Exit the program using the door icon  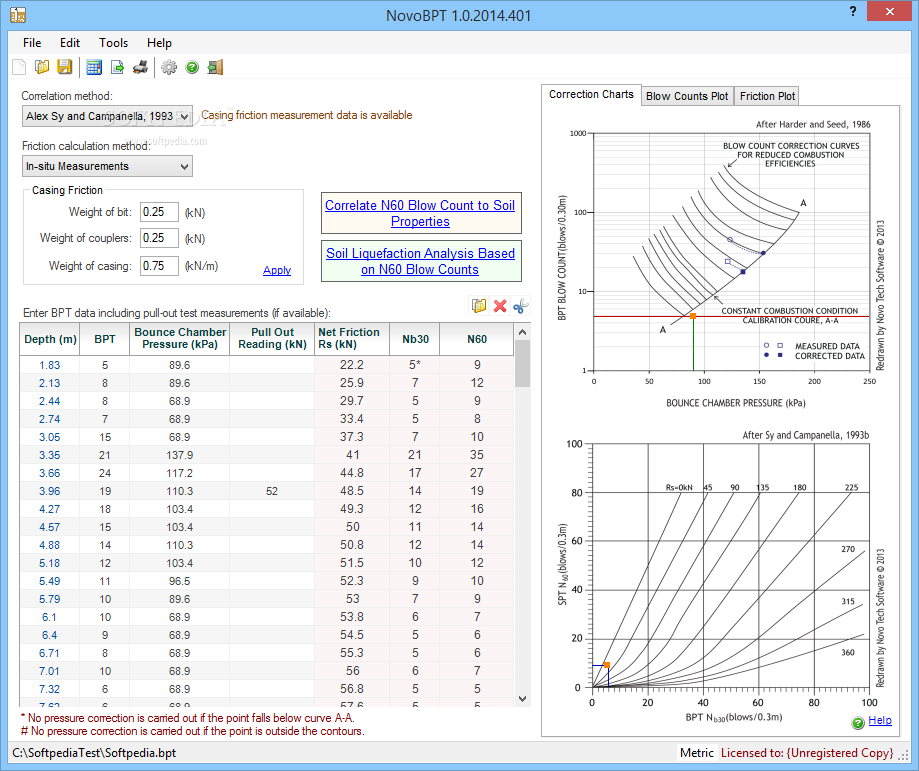(x=215, y=67)
